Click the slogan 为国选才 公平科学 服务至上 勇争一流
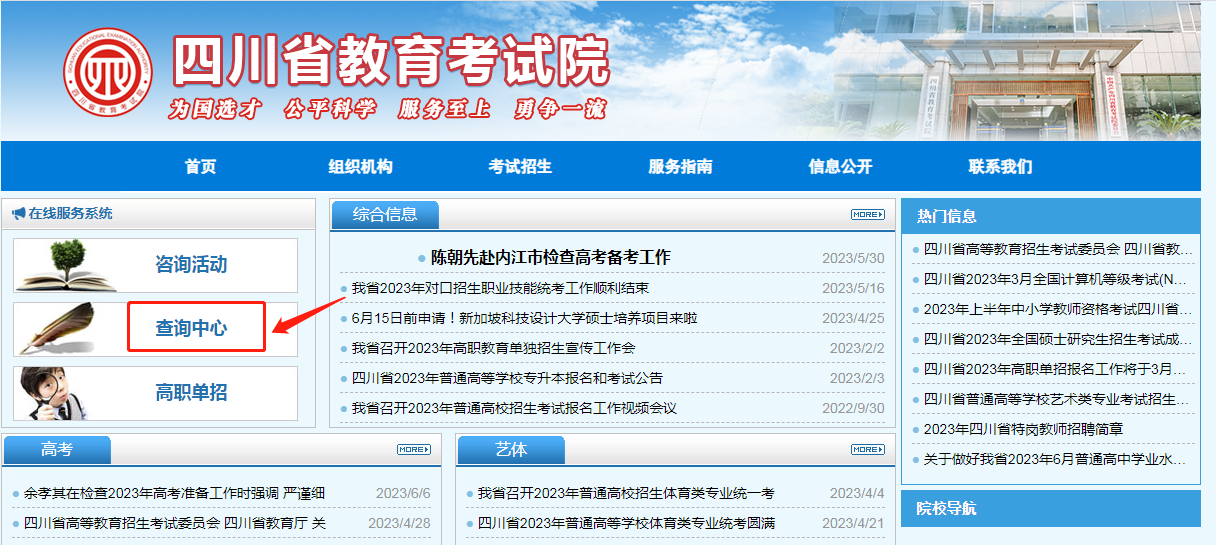The image size is (1216, 545). pos(387,109)
